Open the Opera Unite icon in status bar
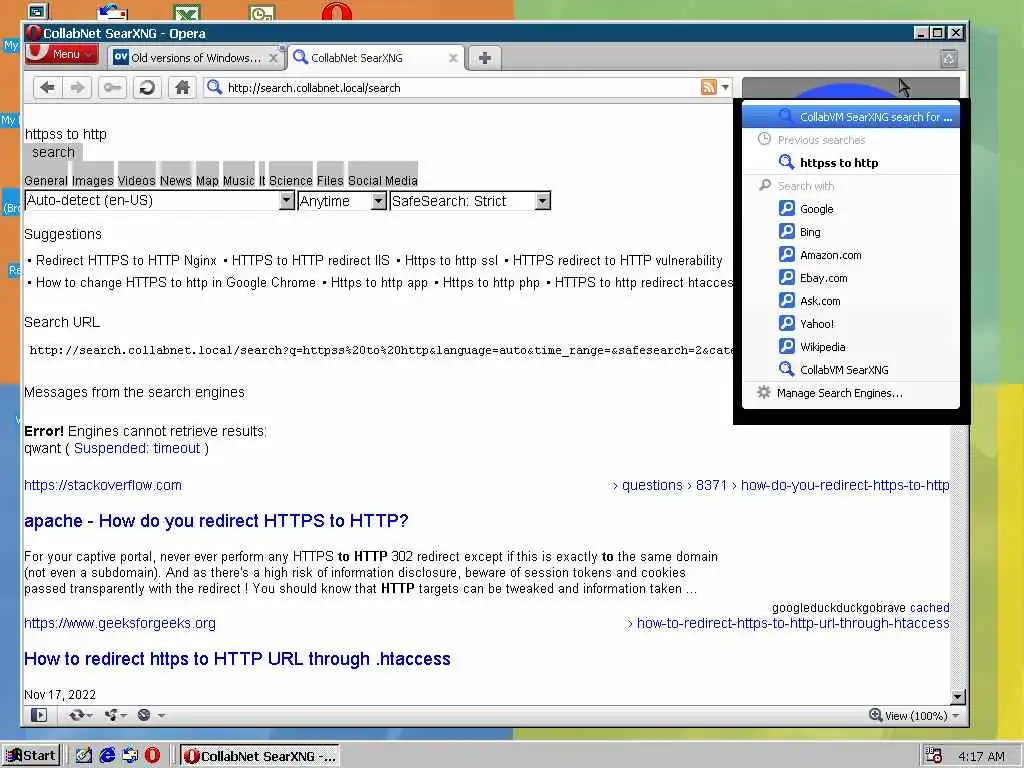The width and height of the screenshot is (1024, 768). tap(111, 715)
